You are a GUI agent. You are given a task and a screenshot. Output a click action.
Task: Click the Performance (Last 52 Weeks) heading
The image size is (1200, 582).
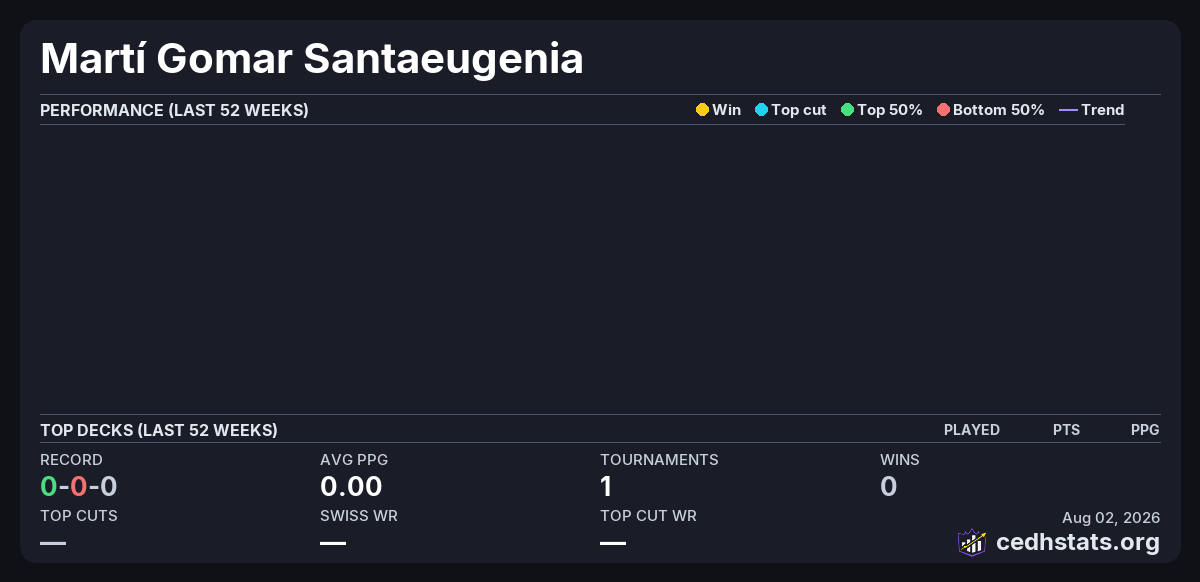(174, 110)
